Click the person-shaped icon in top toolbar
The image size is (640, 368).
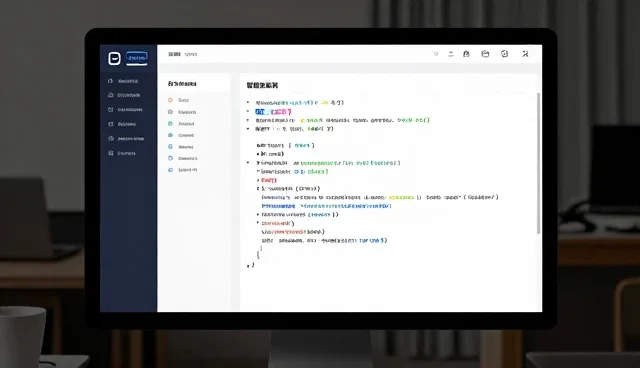[466, 54]
